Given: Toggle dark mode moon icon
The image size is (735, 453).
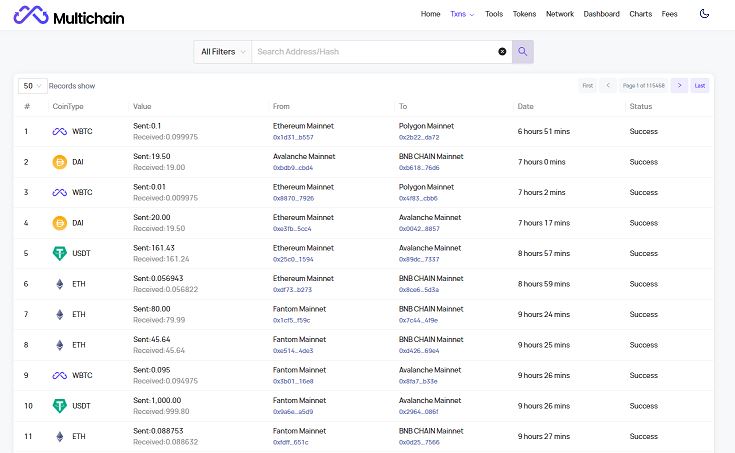Looking at the screenshot, I should pos(704,14).
